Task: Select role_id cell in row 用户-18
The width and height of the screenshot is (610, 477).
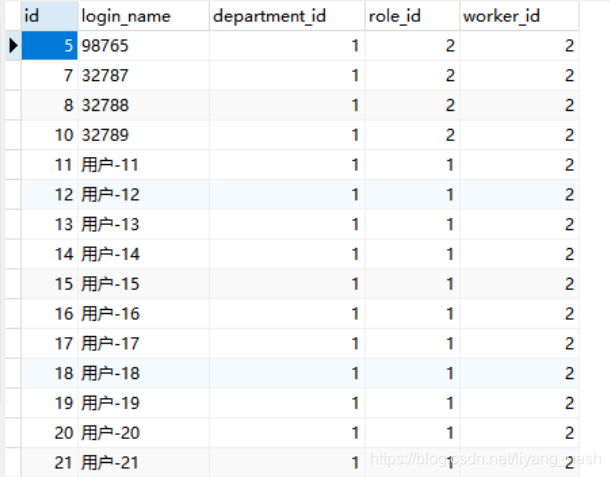Action: [412, 373]
